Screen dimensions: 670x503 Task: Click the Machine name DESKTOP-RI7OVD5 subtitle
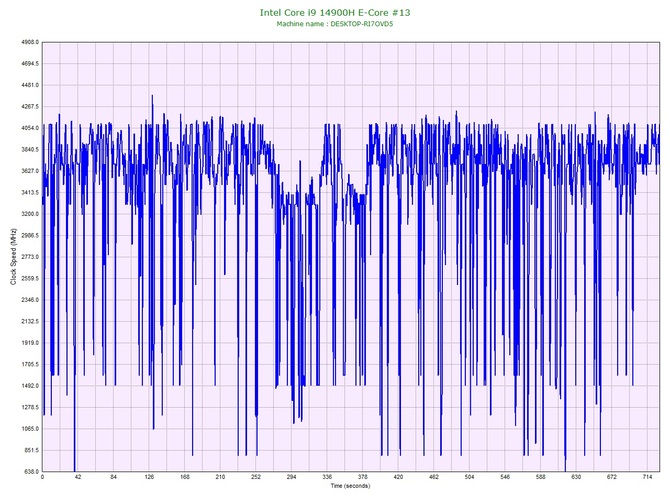(x=335, y=24)
